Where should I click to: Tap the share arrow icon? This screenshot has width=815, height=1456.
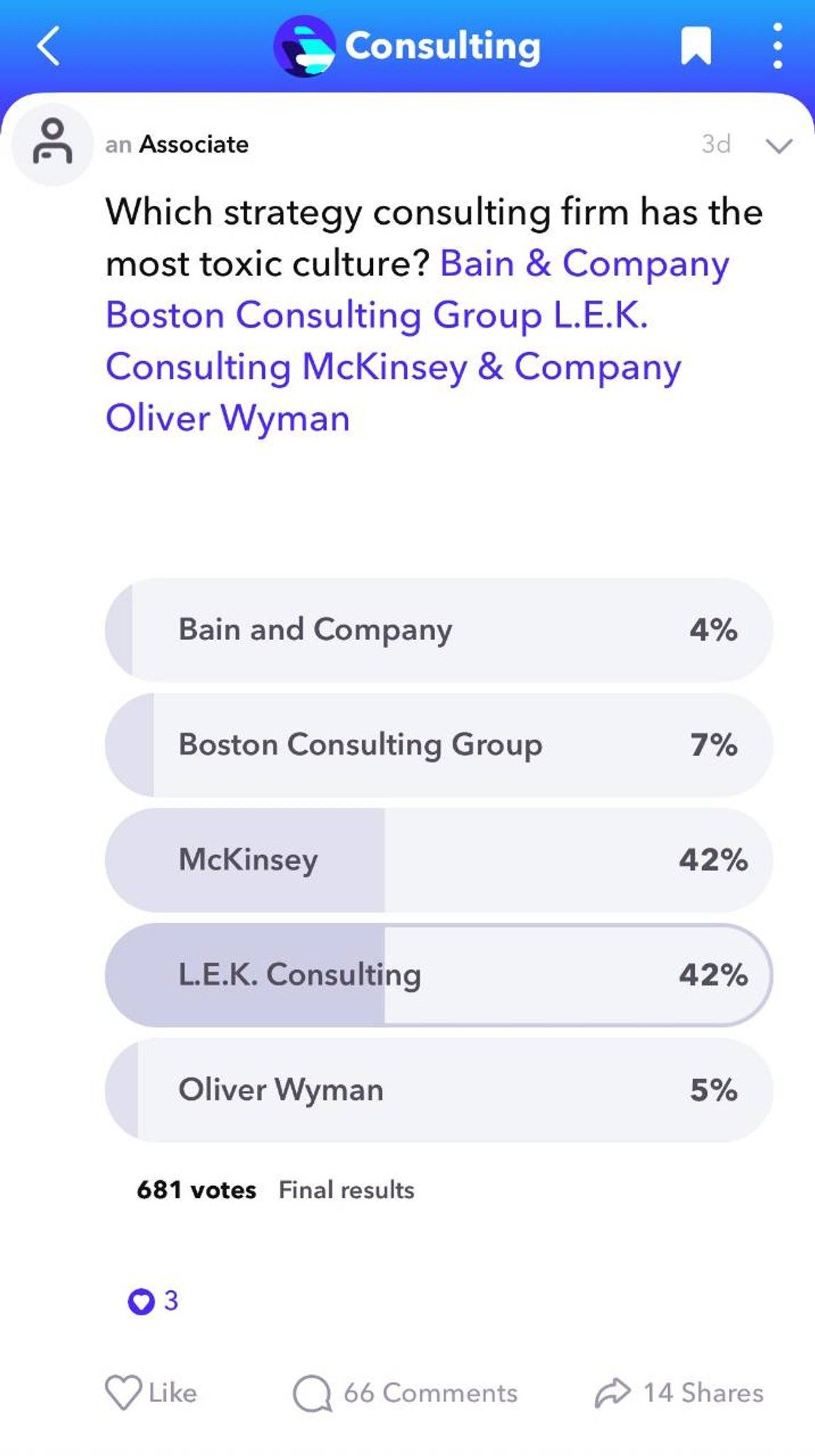[x=612, y=1391]
